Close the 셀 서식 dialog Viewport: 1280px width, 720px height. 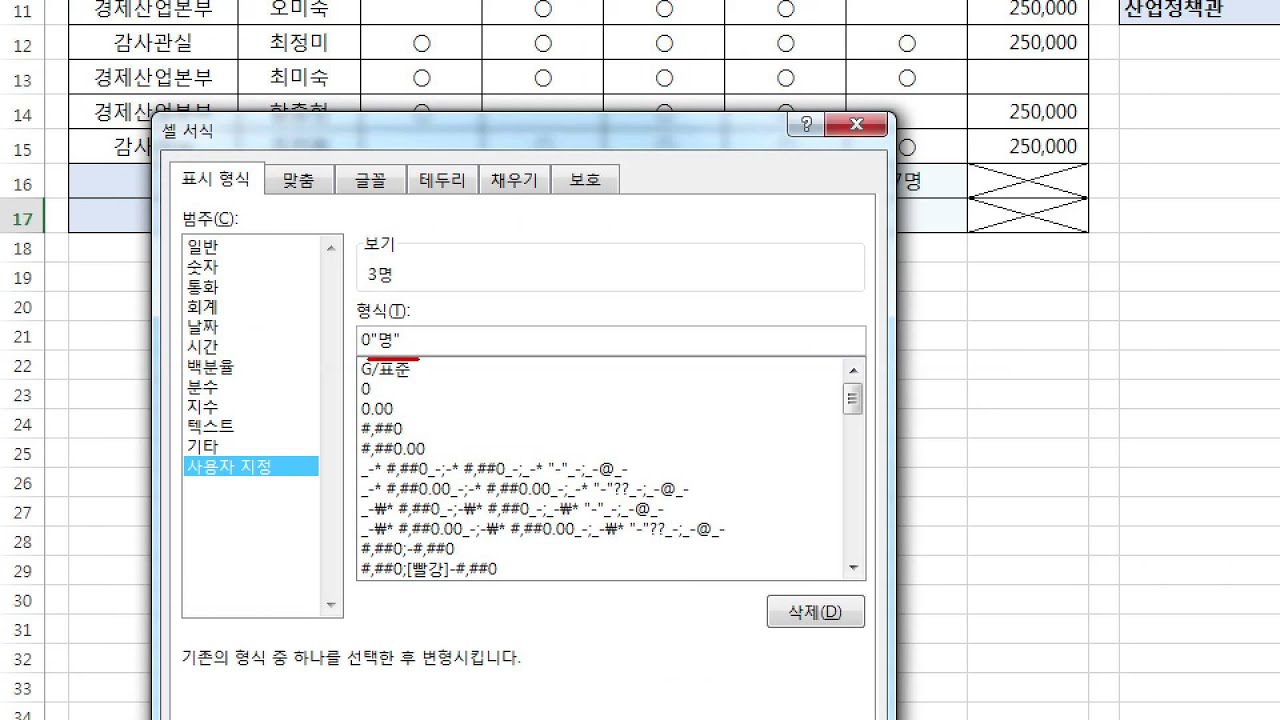(x=856, y=125)
